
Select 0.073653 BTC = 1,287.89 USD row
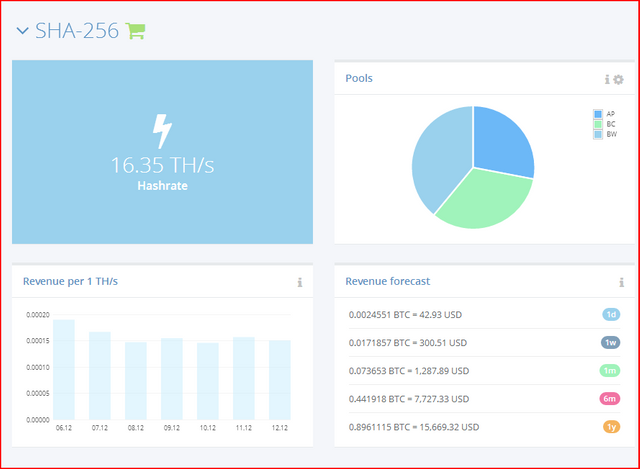click(x=484, y=371)
